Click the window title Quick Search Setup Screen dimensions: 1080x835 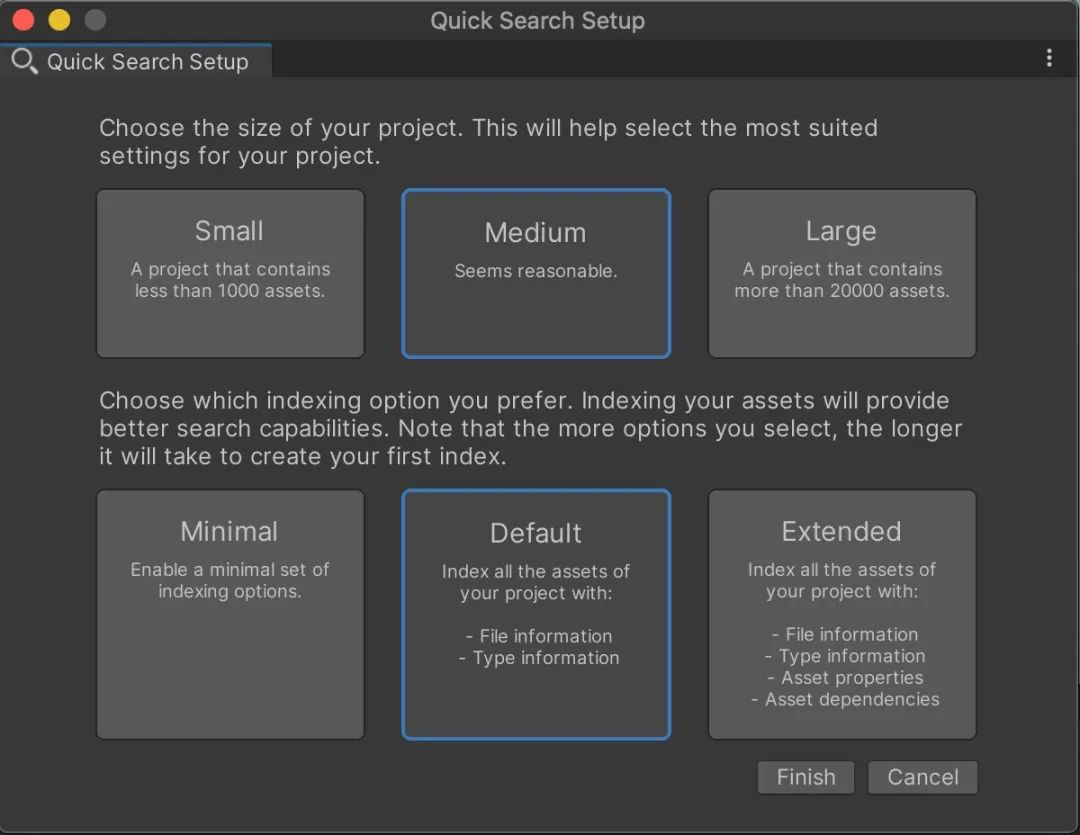click(537, 20)
